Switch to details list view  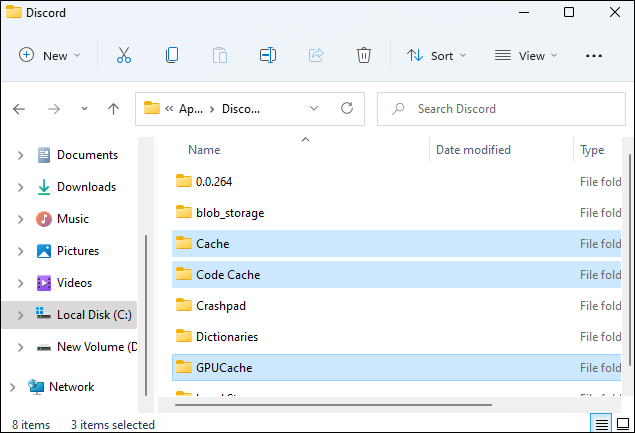coord(600,424)
